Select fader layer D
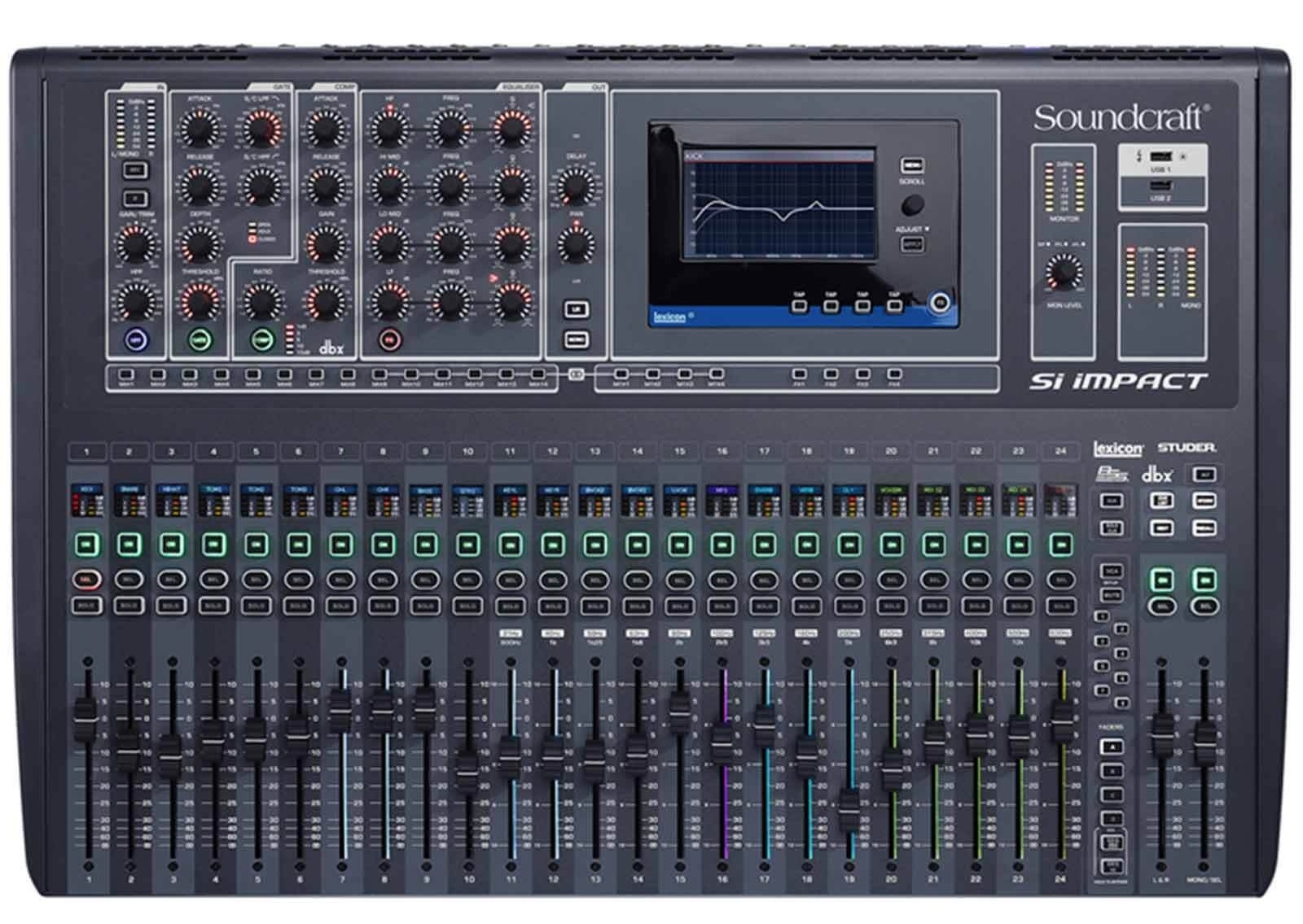Viewport: 1303px width, 924px height. coord(1112,819)
